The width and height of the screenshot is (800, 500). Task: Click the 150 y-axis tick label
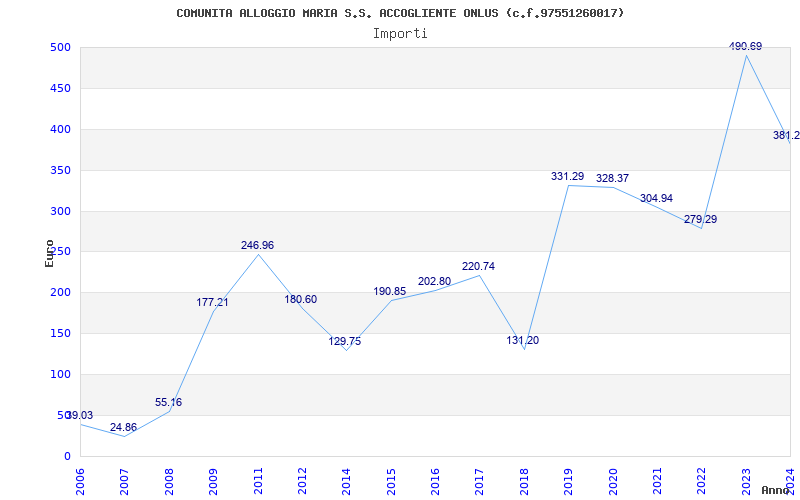pos(60,334)
